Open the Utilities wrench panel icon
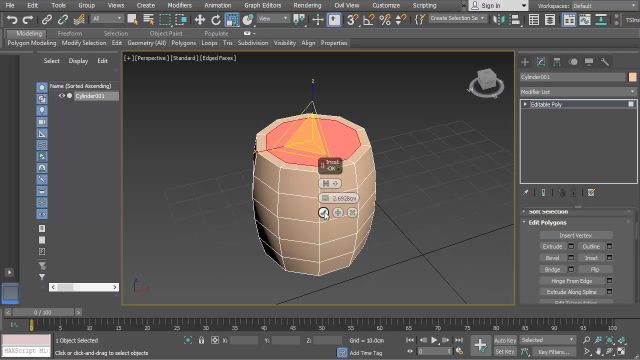Image resolution: width=640 pixels, height=360 pixels. coord(605,62)
